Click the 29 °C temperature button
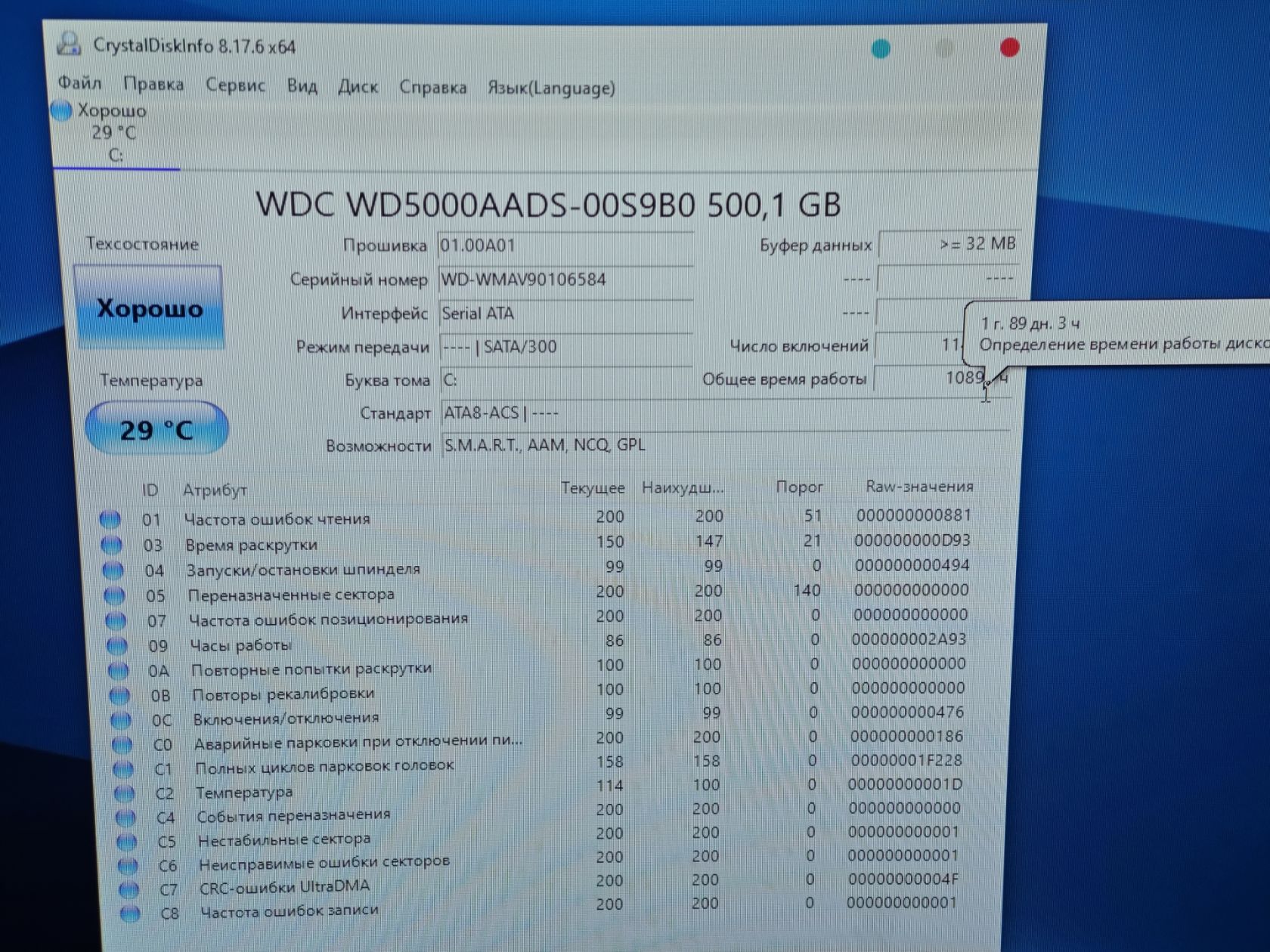Screen dimensions: 1270x952 click(156, 429)
